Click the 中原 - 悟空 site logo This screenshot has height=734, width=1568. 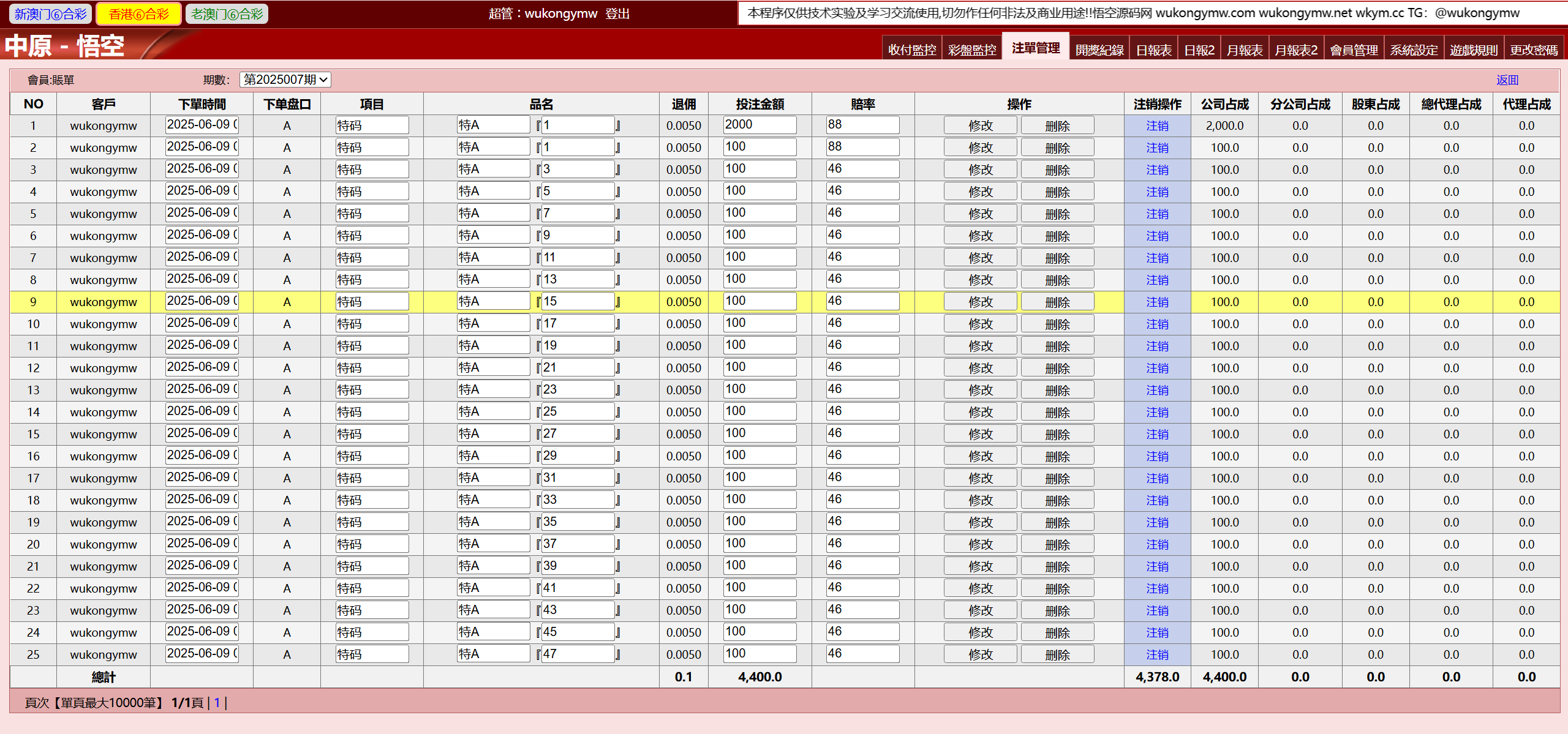pos(65,46)
